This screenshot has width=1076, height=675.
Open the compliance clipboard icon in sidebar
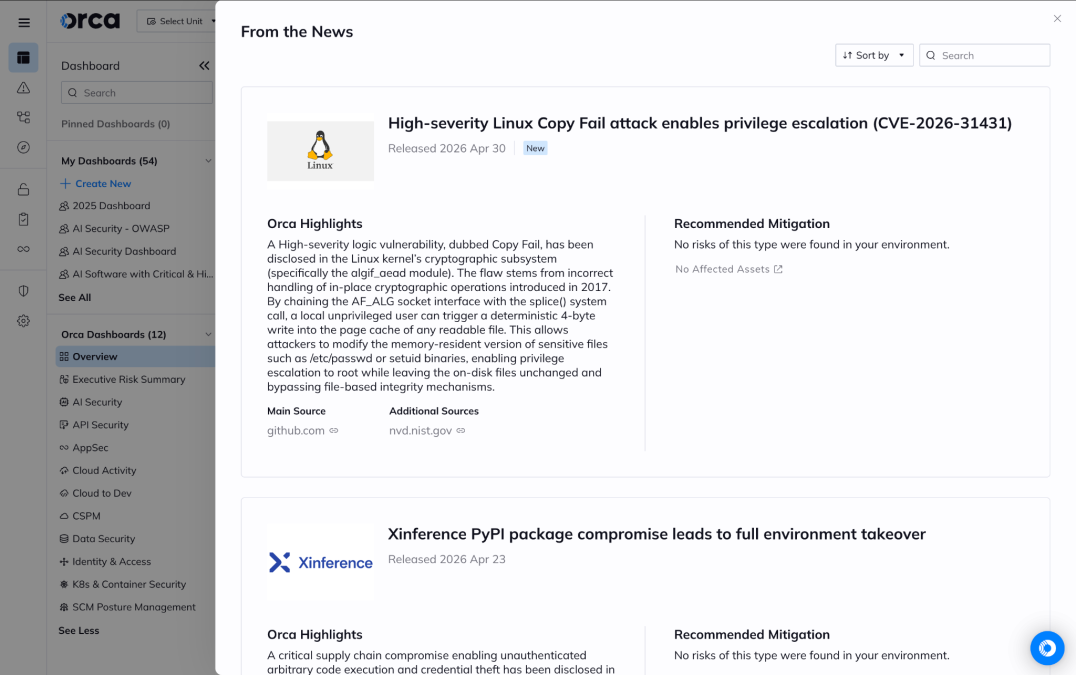23,219
